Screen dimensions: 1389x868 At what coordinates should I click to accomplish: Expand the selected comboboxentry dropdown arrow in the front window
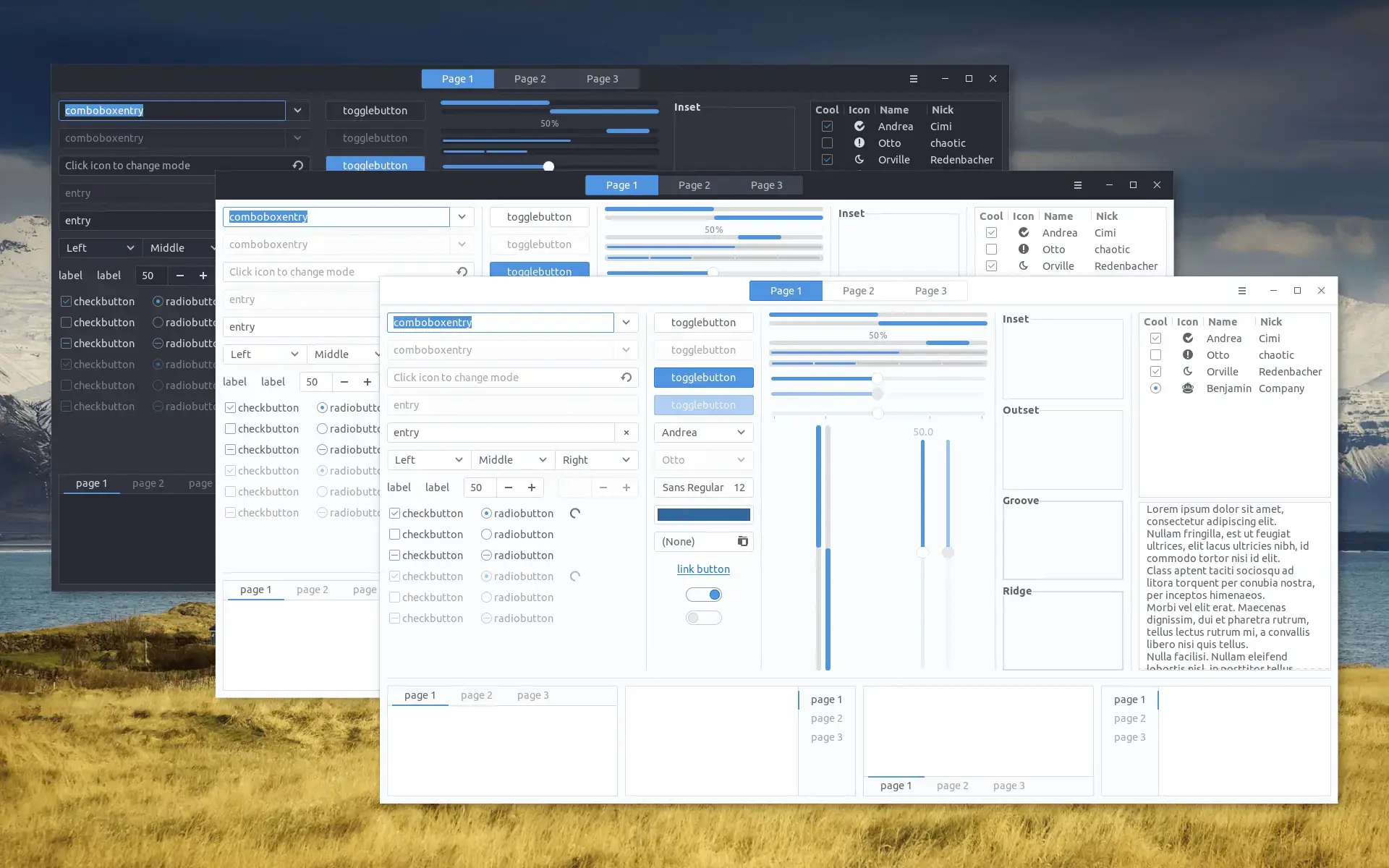pyautogui.click(x=626, y=323)
